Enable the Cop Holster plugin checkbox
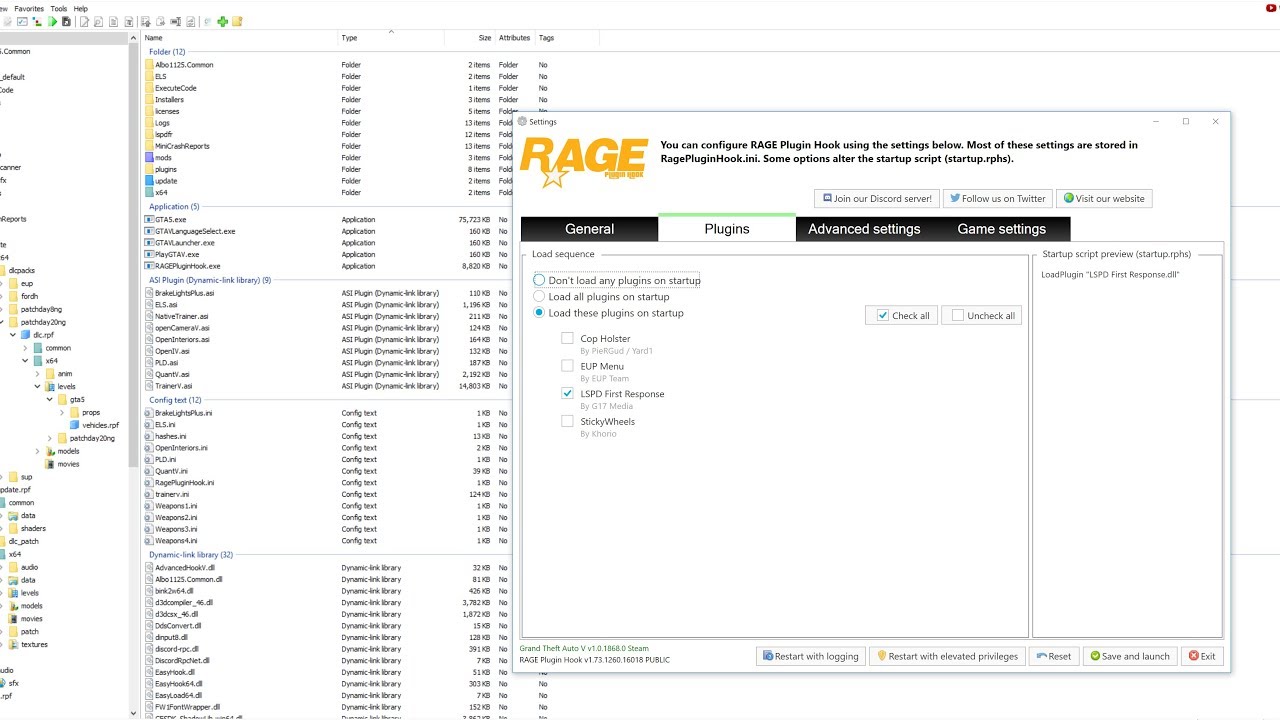The width and height of the screenshot is (1280, 720). click(x=568, y=339)
